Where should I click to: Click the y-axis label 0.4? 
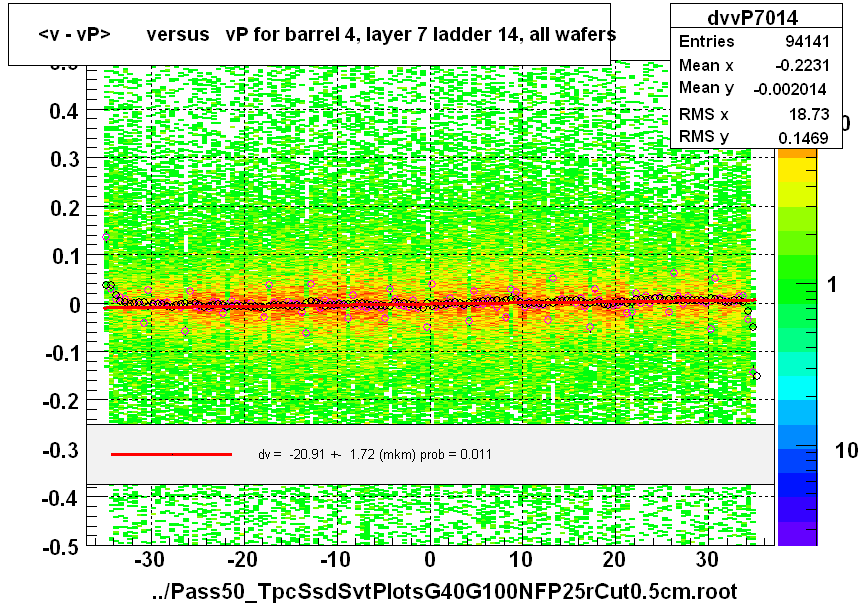point(65,111)
